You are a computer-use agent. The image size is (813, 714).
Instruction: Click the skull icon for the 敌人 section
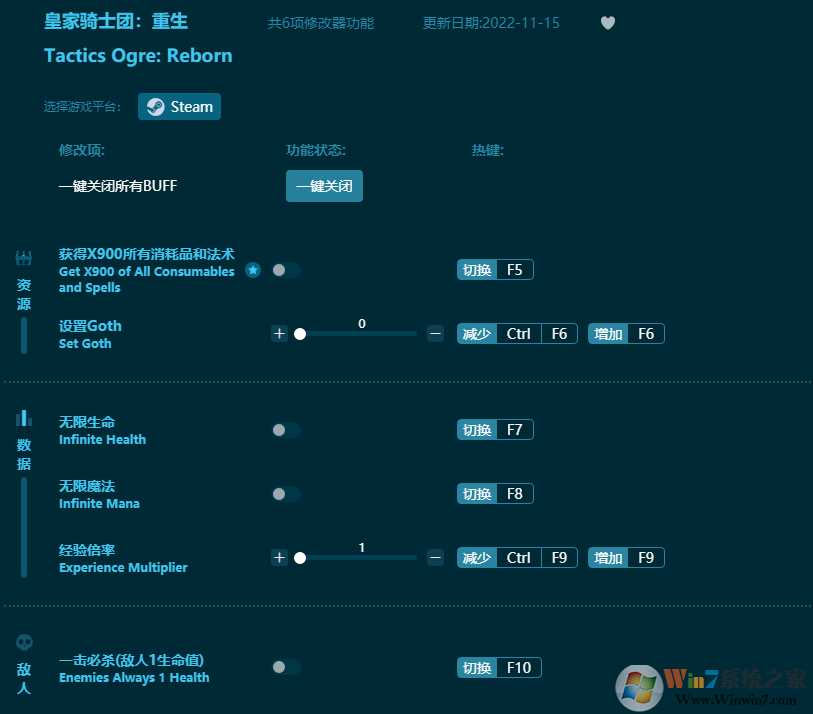click(x=23, y=643)
